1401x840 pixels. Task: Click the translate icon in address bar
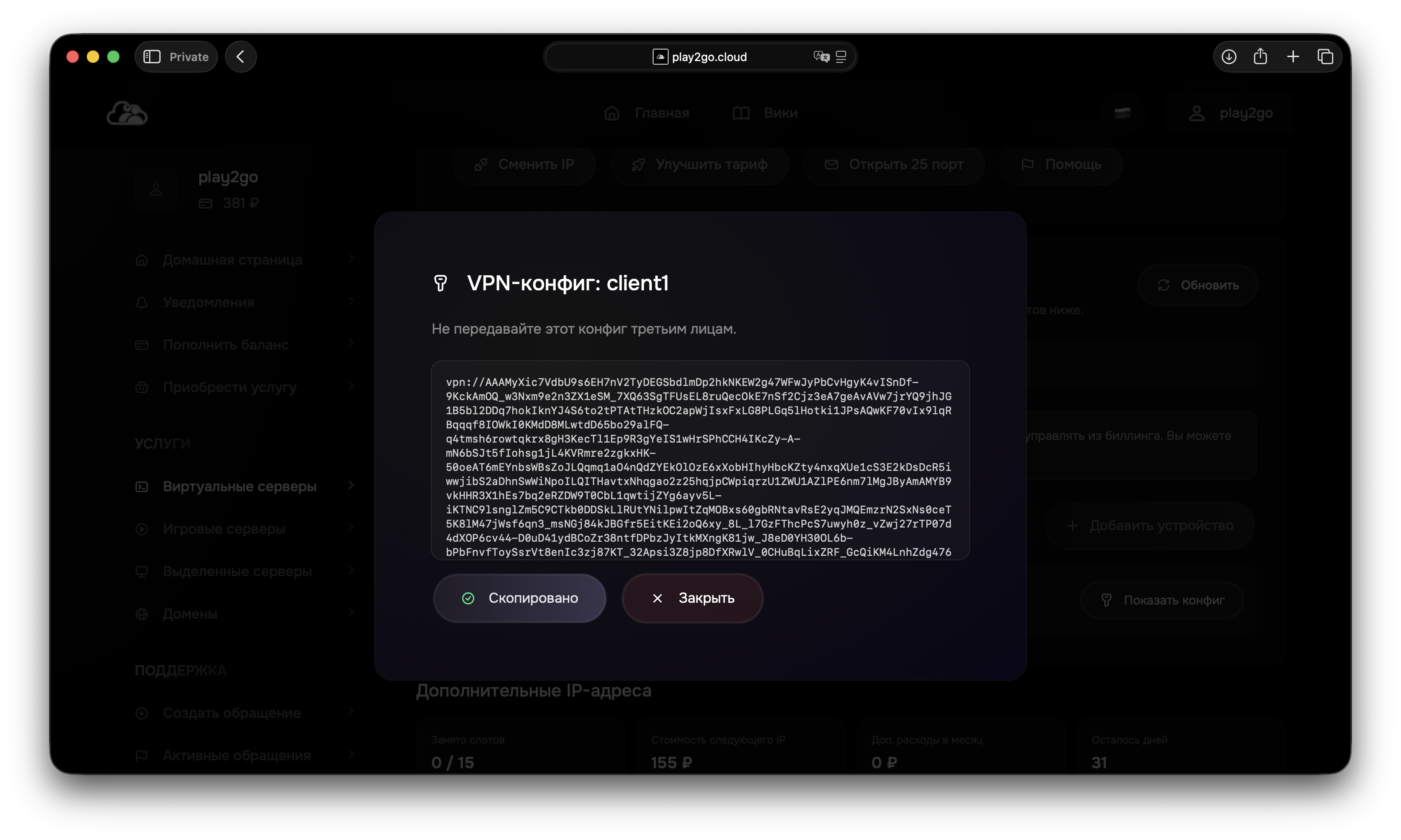click(x=821, y=57)
